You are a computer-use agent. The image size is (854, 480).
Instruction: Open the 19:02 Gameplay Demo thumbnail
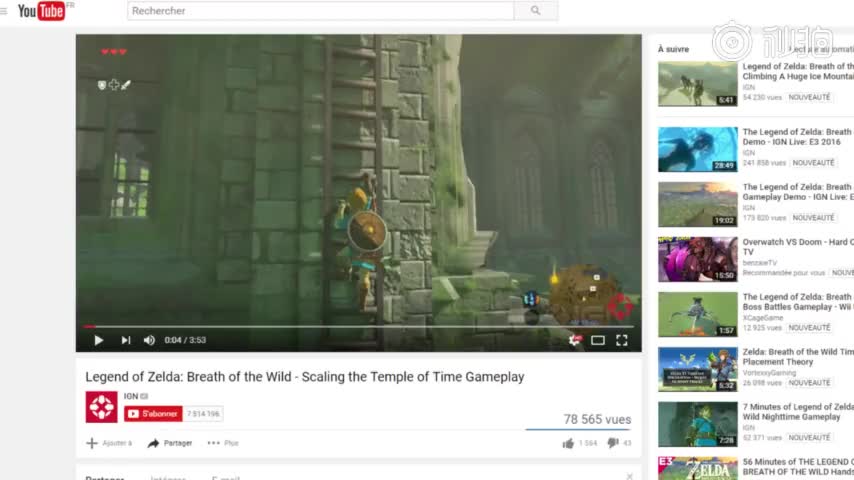698,204
